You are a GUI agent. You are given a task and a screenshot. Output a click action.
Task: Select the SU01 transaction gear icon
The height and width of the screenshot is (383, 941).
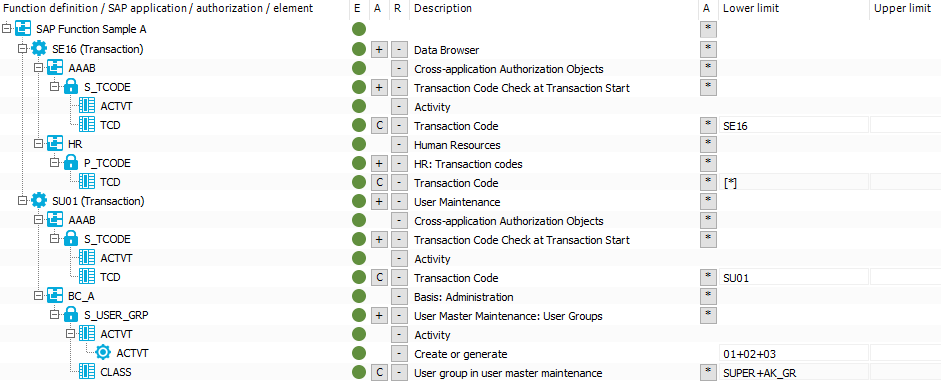(39, 201)
